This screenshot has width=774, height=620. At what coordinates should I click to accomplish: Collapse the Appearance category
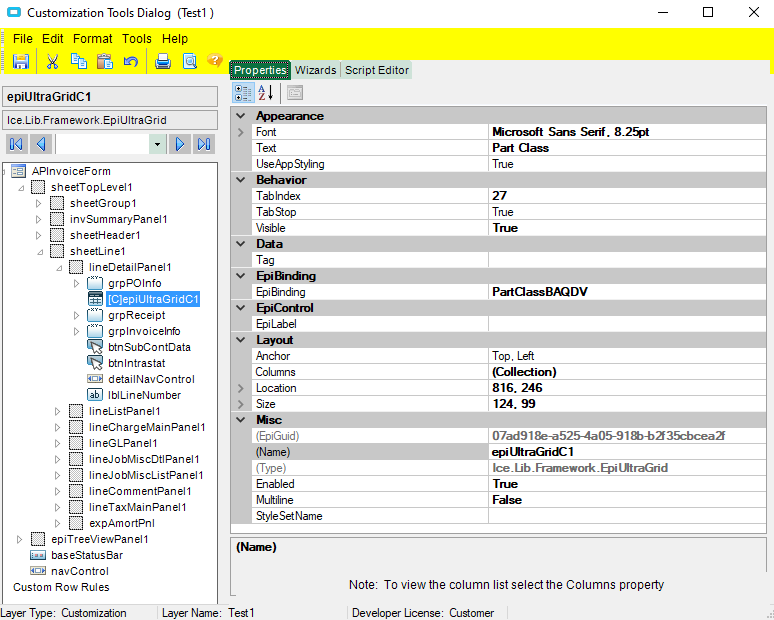click(241, 116)
